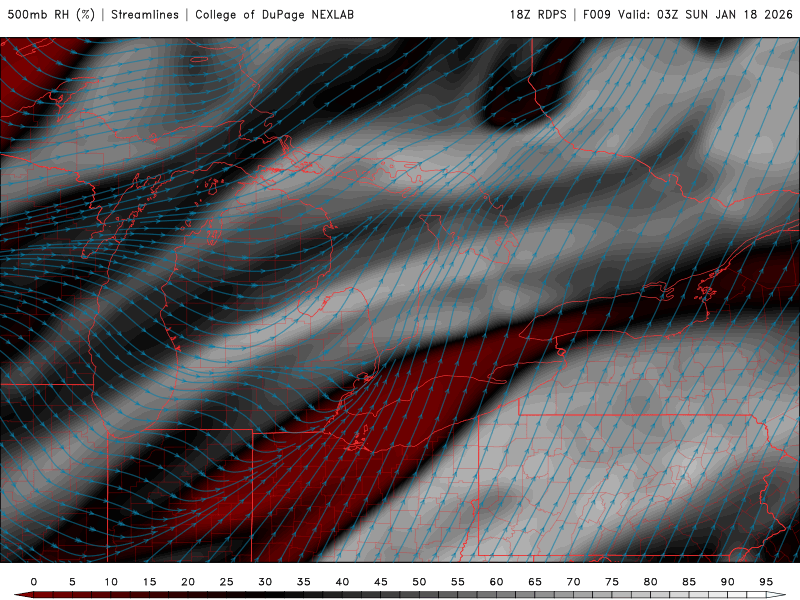Click the 55 label on the colorbar
800x600 pixels.
point(458,582)
